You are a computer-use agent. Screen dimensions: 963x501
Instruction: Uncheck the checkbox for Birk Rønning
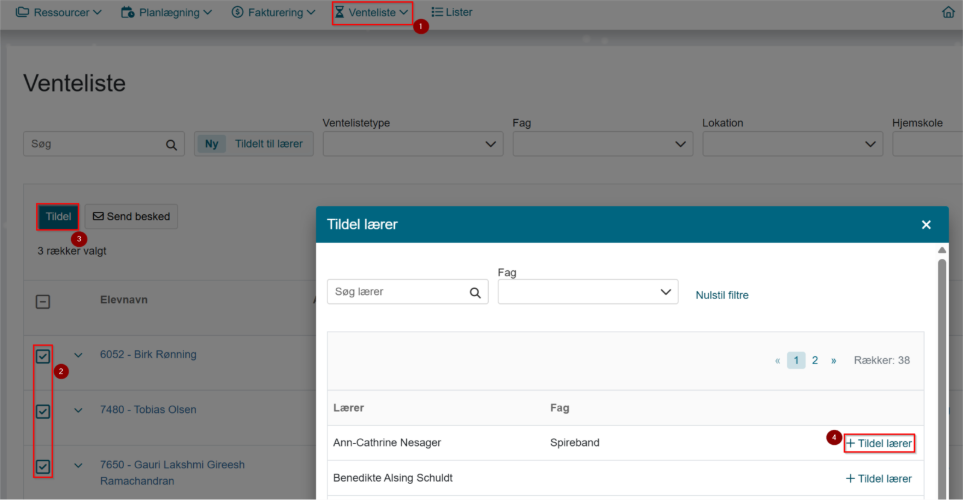[x=42, y=356]
